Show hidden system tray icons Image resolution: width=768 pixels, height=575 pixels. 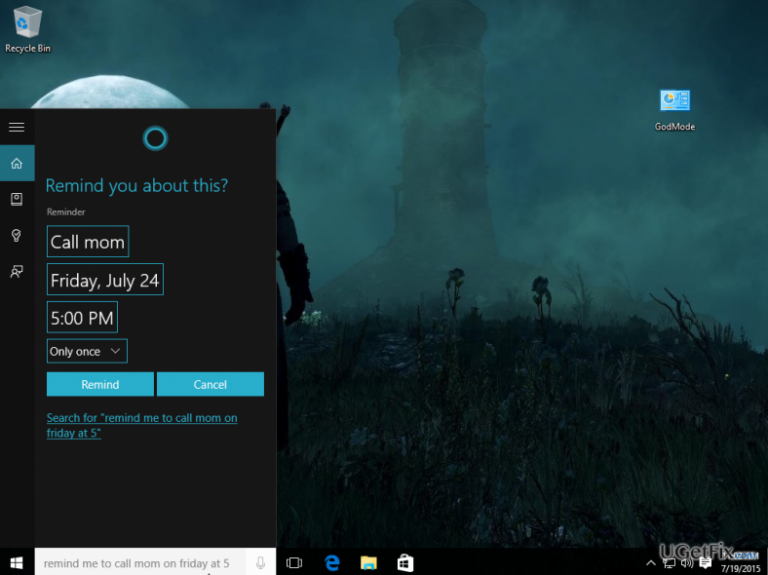click(x=651, y=563)
